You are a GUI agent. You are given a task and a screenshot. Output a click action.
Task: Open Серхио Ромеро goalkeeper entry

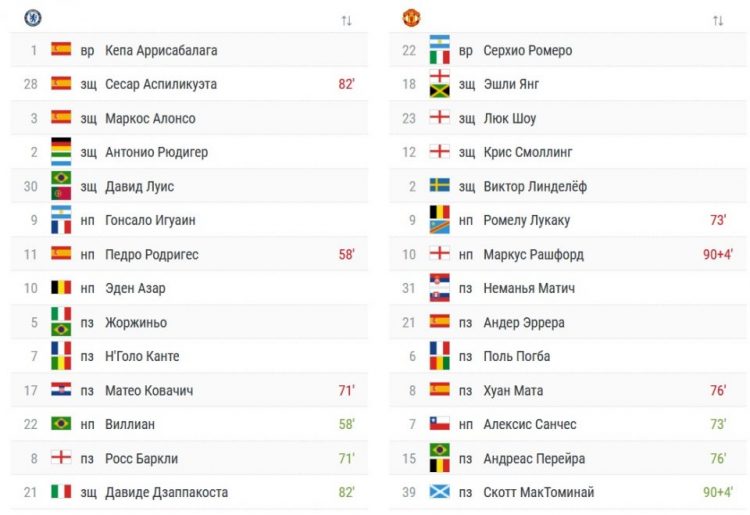tap(527, 50)
